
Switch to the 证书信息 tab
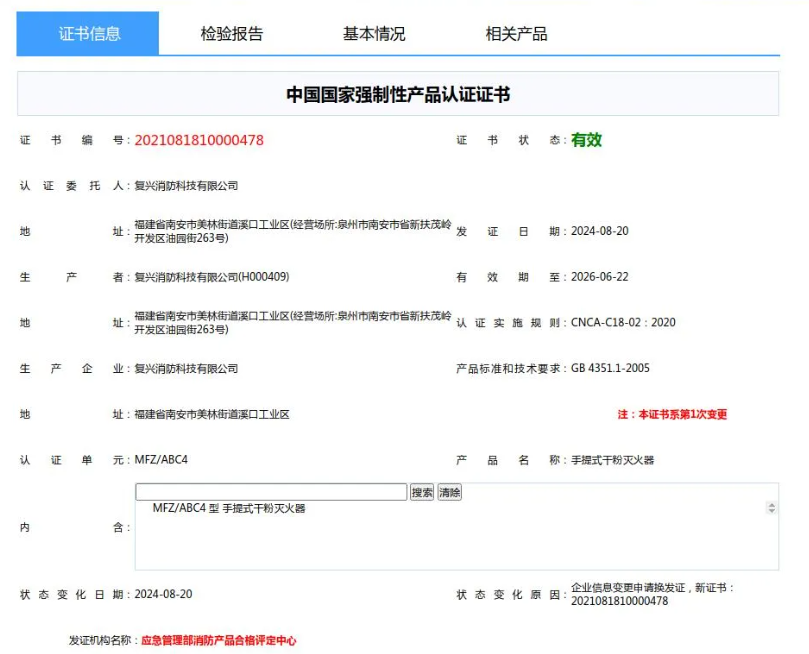pyautogui.click(x=88, y=34)
